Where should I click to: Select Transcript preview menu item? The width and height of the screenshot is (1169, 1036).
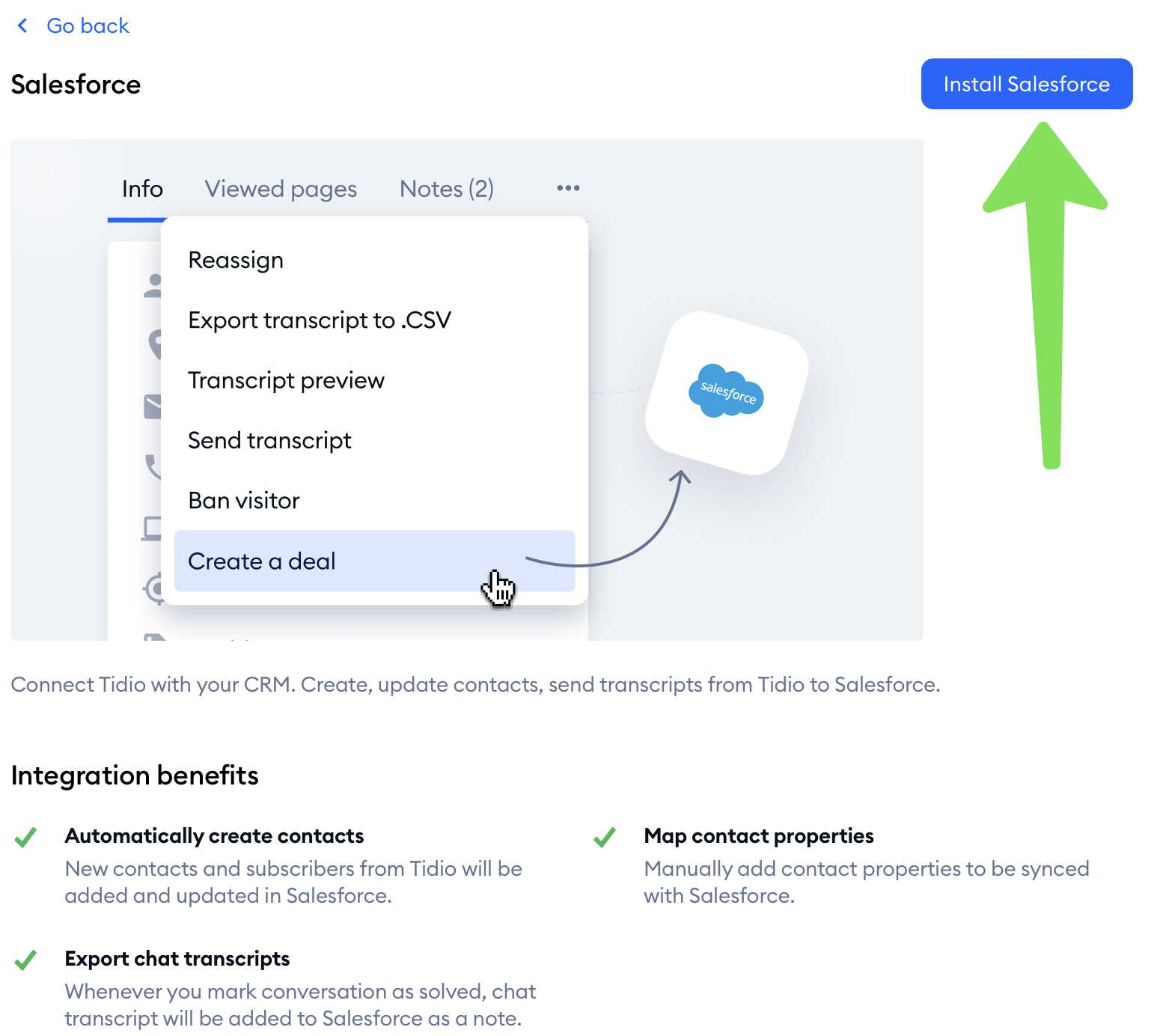[286, 380]
